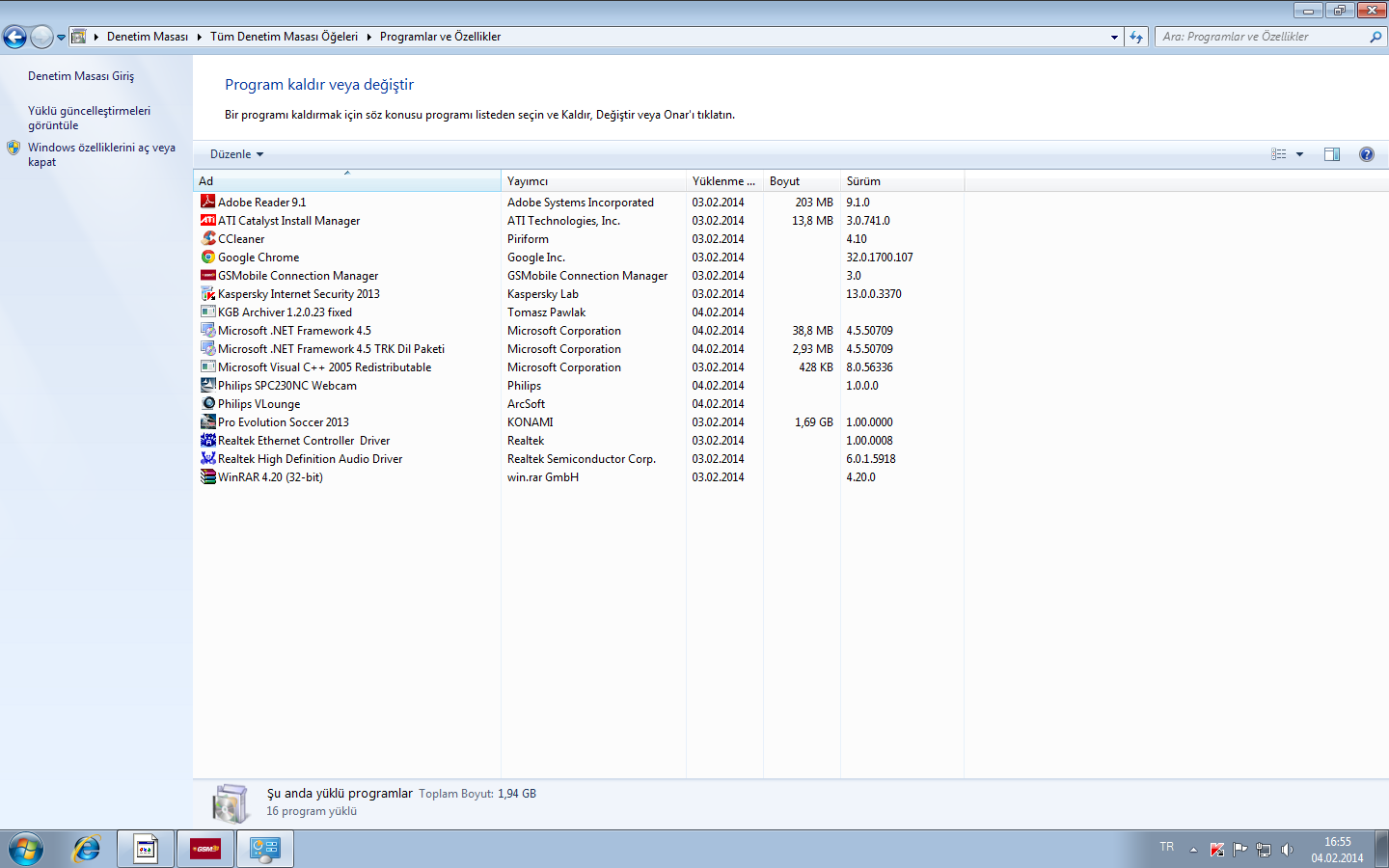Viewport: 1389px width, 868px height.
Task: Expand view options dropdown arrow
Action: point(1299,154)
